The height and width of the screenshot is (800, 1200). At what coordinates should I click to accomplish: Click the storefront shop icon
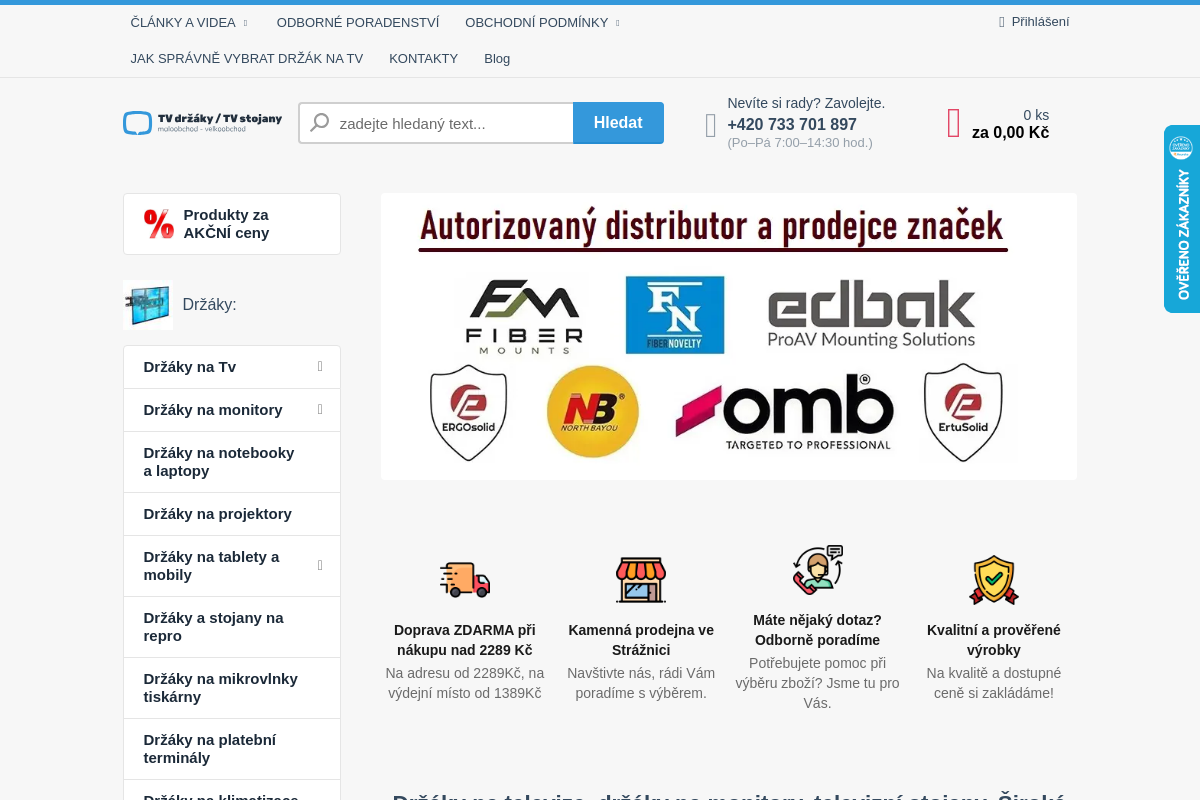click(641, 579)
